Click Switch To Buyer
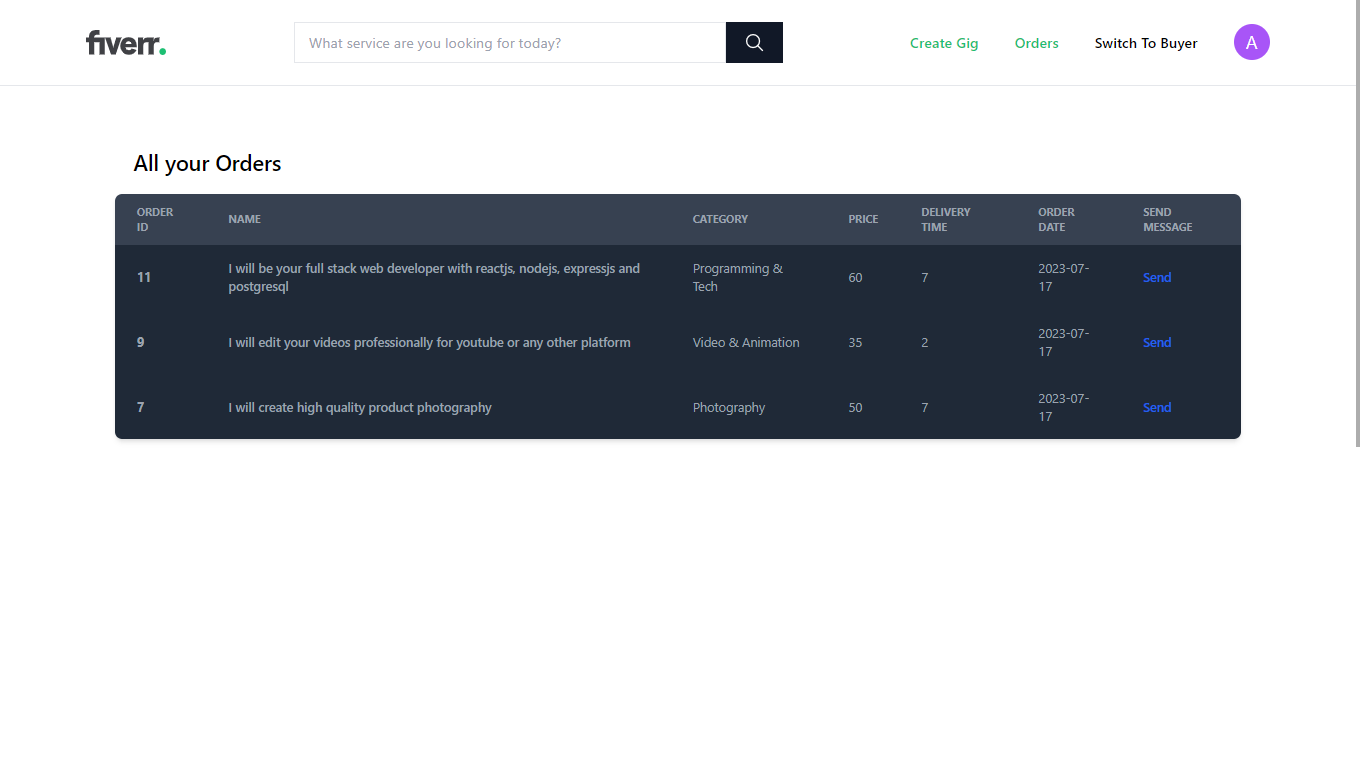1360x768 pixels. pyautogui.click(x=1146, y=43)
